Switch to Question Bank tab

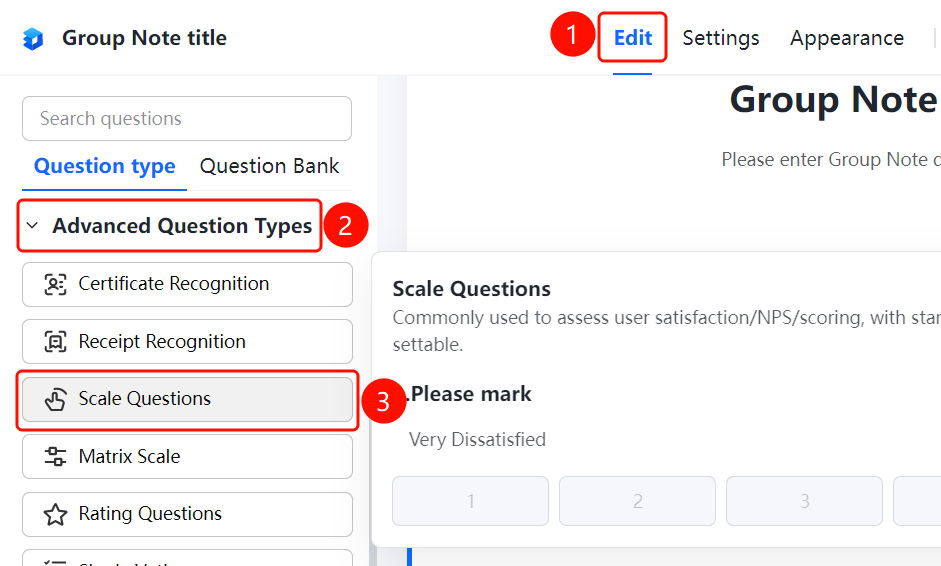(x=269, y=166)
